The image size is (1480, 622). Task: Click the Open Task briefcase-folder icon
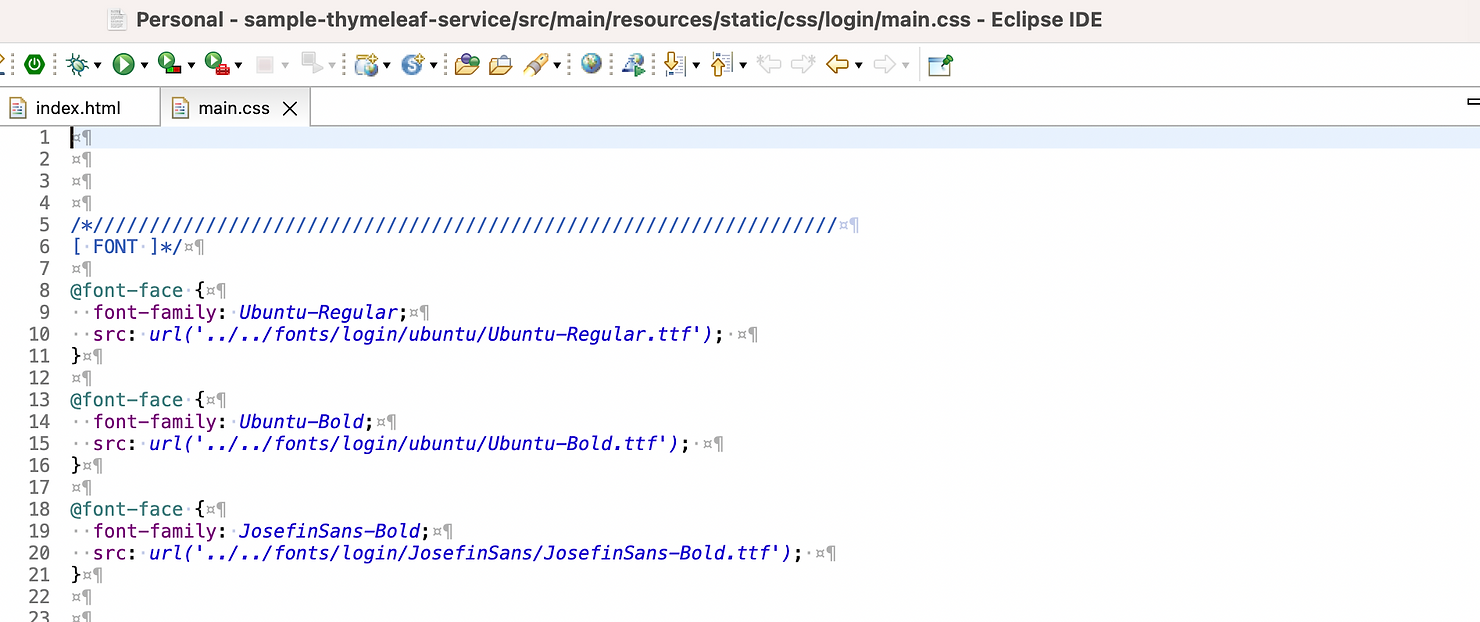point(500,65)
